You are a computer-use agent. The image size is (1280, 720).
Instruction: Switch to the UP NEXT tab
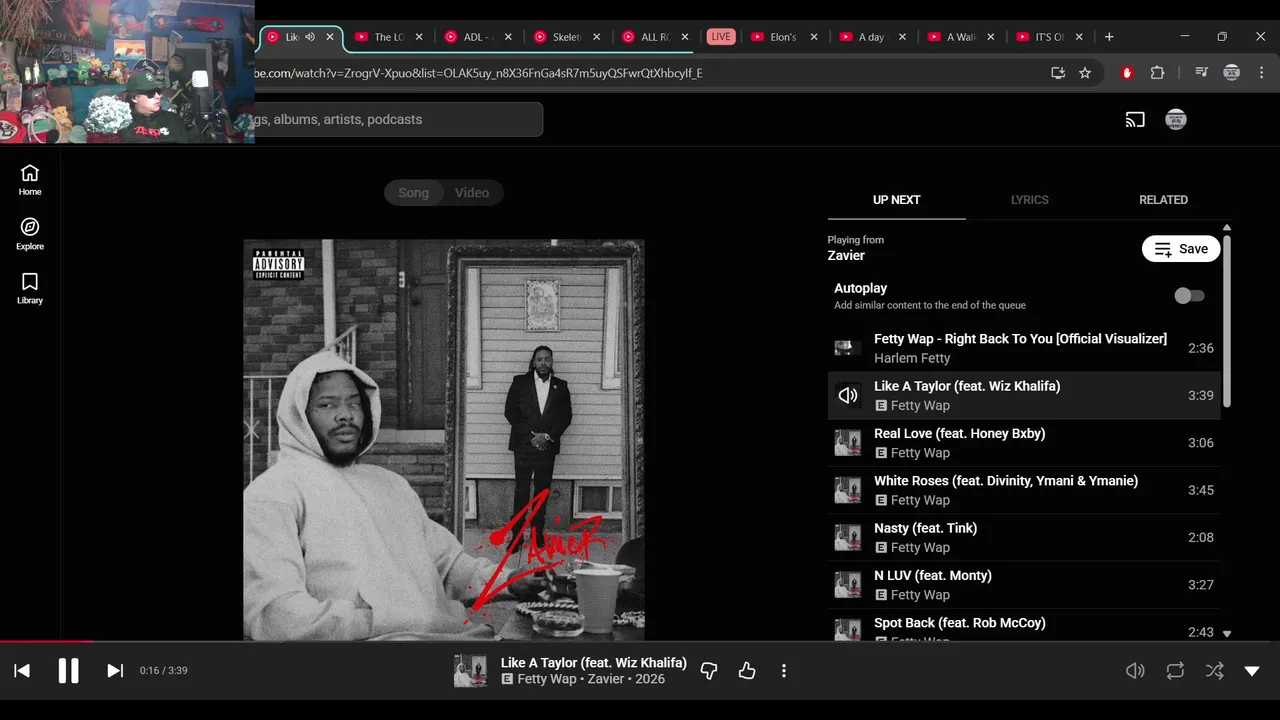(x=896, y=200)
